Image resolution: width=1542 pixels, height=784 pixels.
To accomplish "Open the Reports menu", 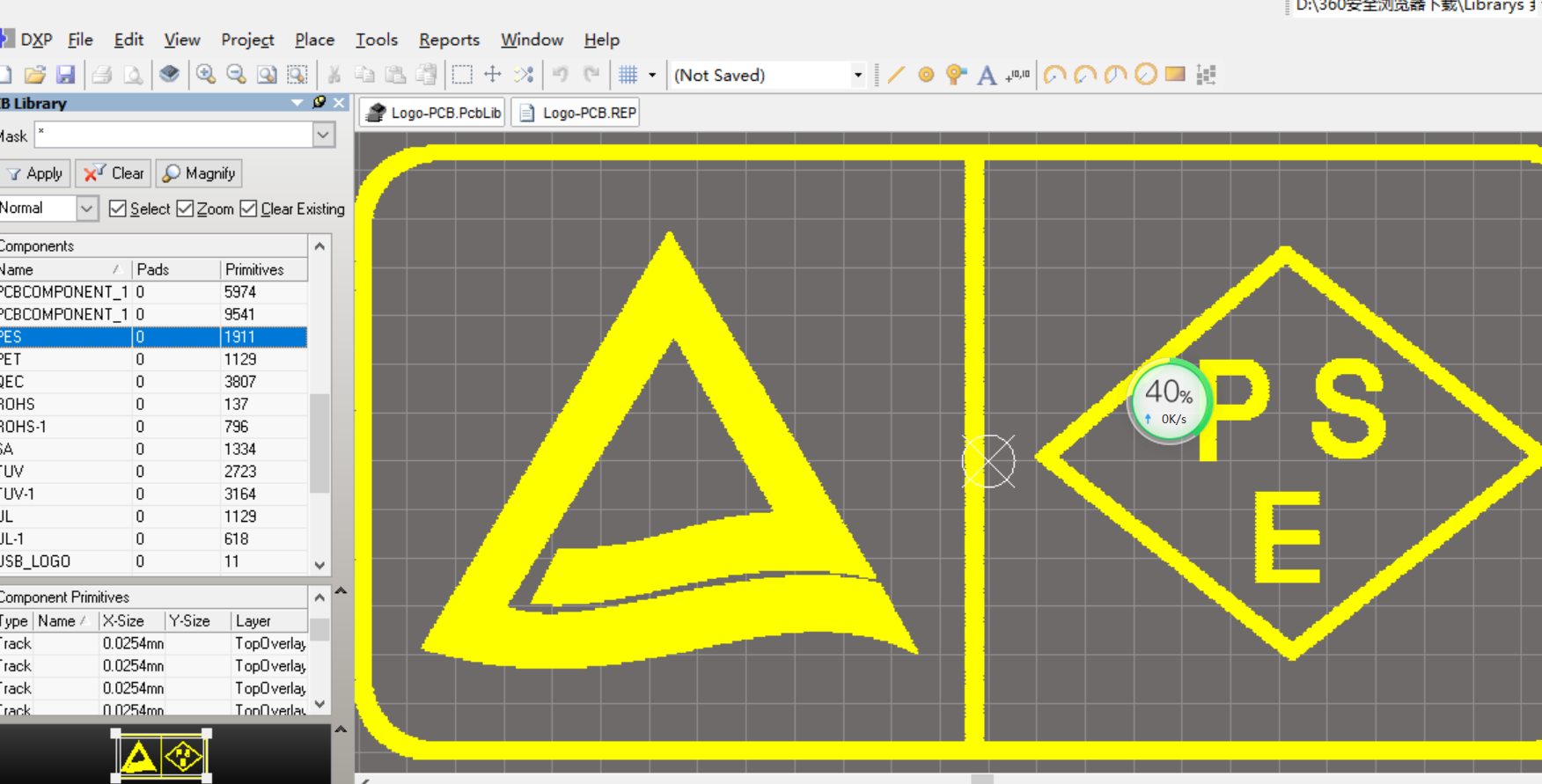I will [449, 40].
